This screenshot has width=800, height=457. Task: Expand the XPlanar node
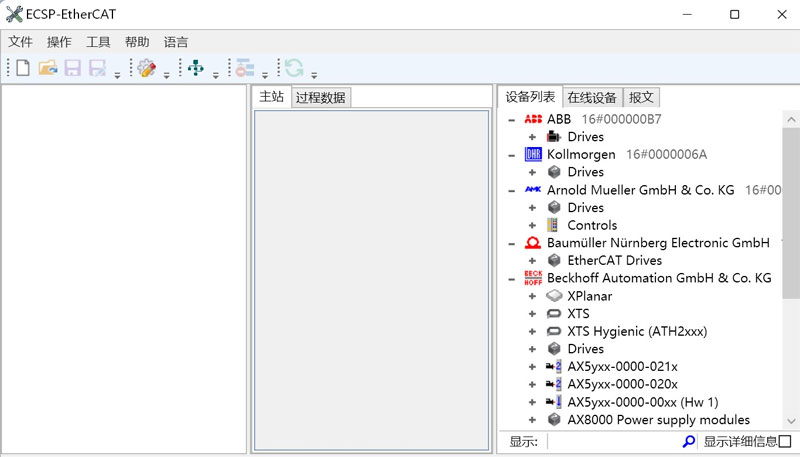pyautogui.click(x=532, y=296)
